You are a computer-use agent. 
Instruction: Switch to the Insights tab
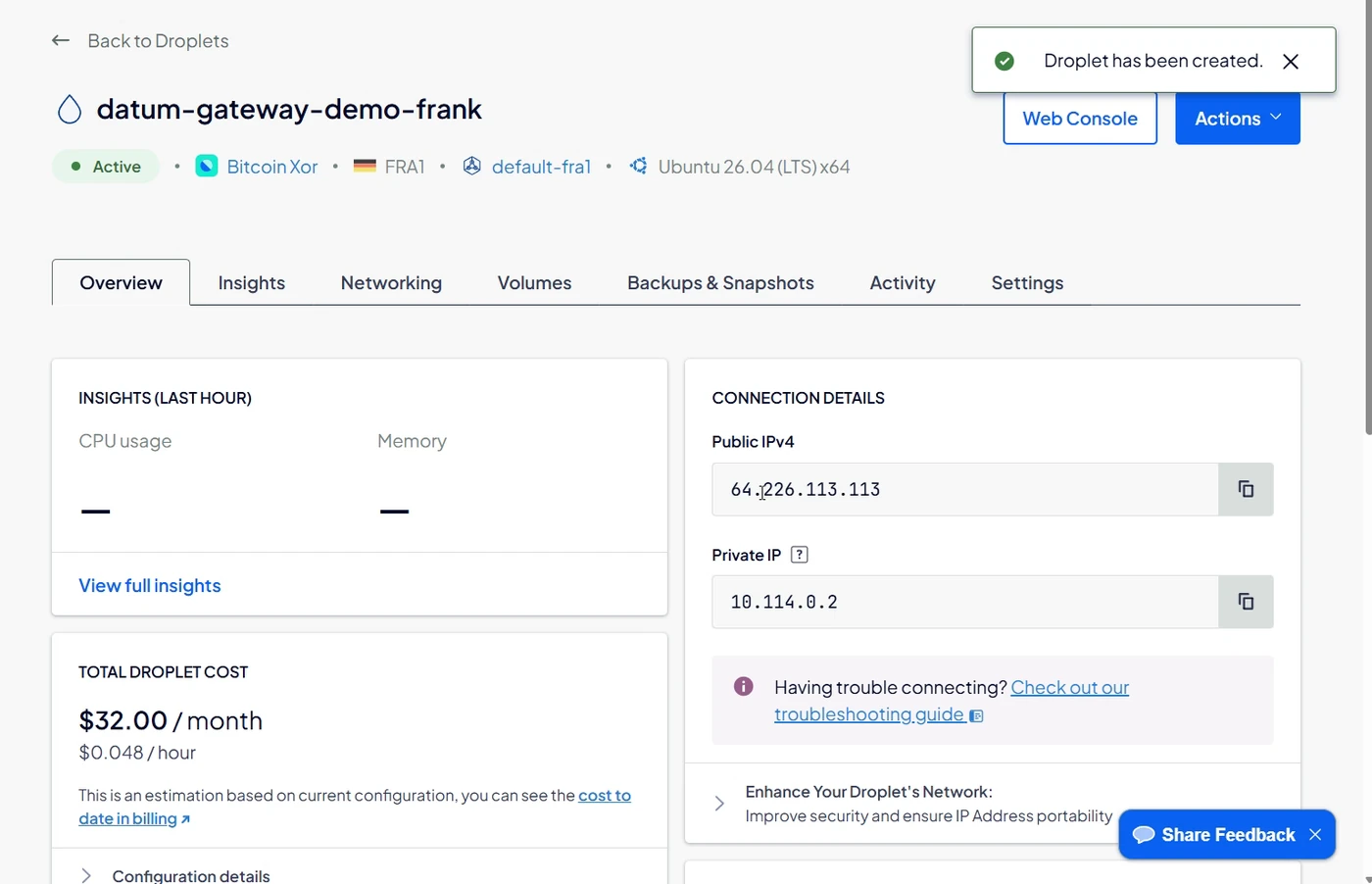[x=252, y=282]
